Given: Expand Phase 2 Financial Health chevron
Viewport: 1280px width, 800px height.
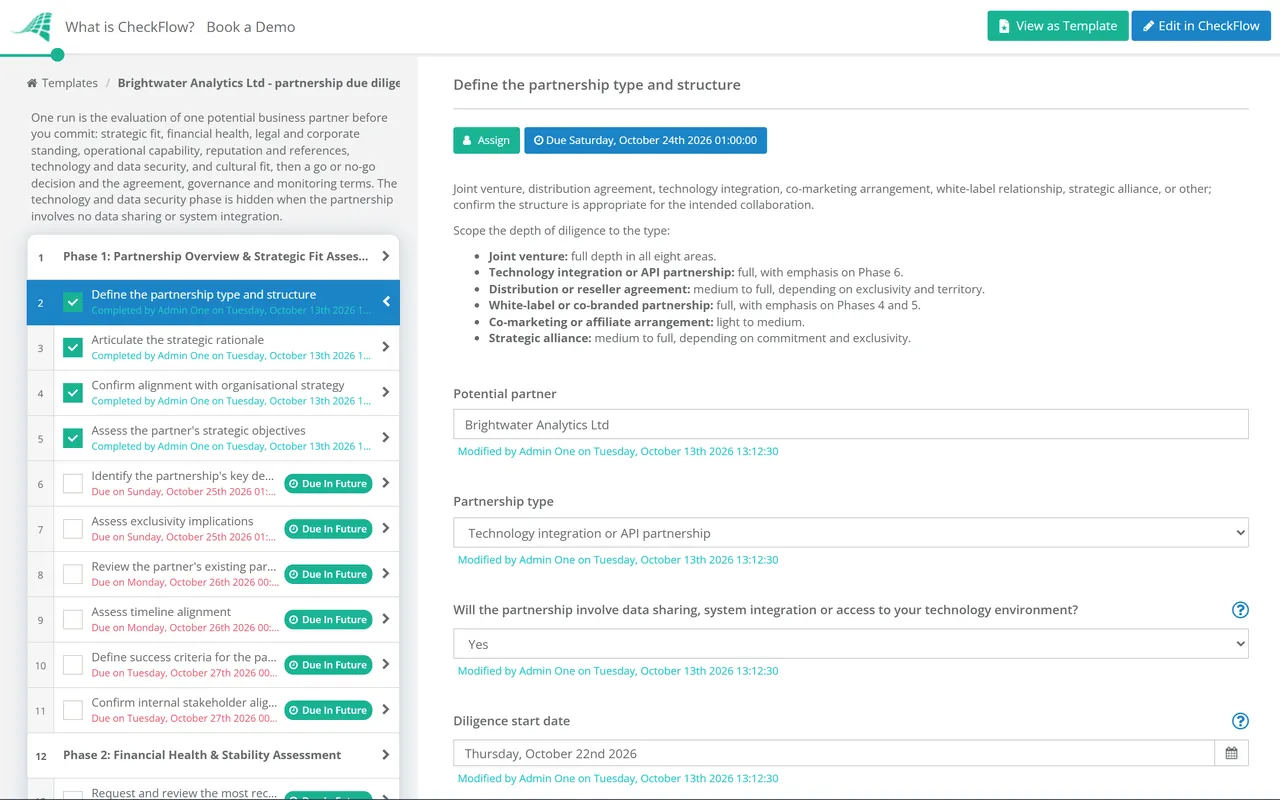Looking at the screenshot, I should (x=386, y=755).
